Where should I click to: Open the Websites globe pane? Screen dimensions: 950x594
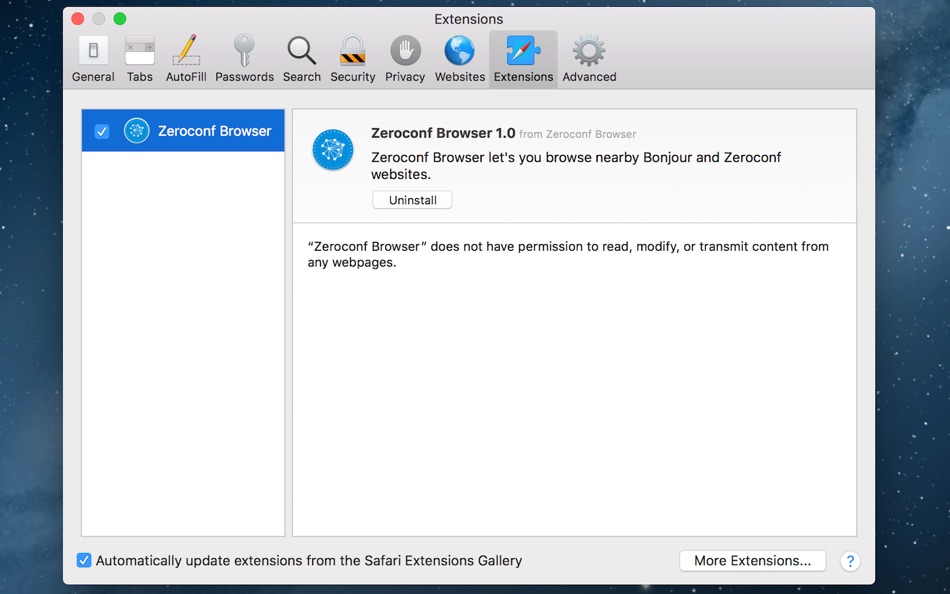tap(460, 59)
